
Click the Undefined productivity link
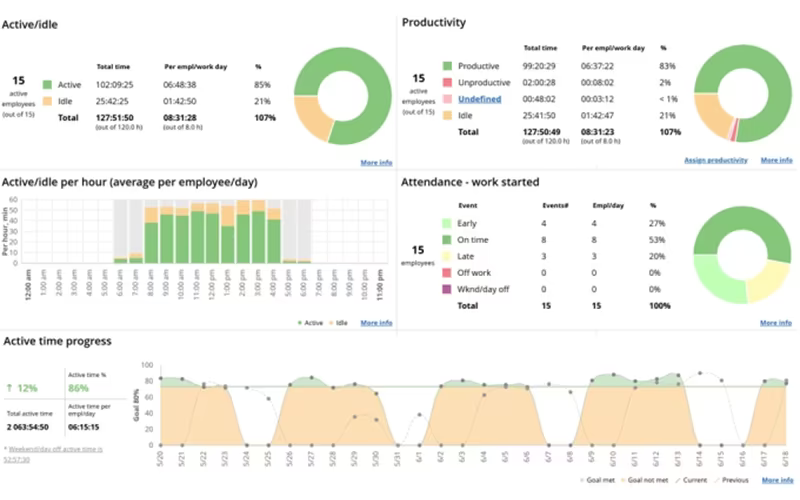point(479,99)
